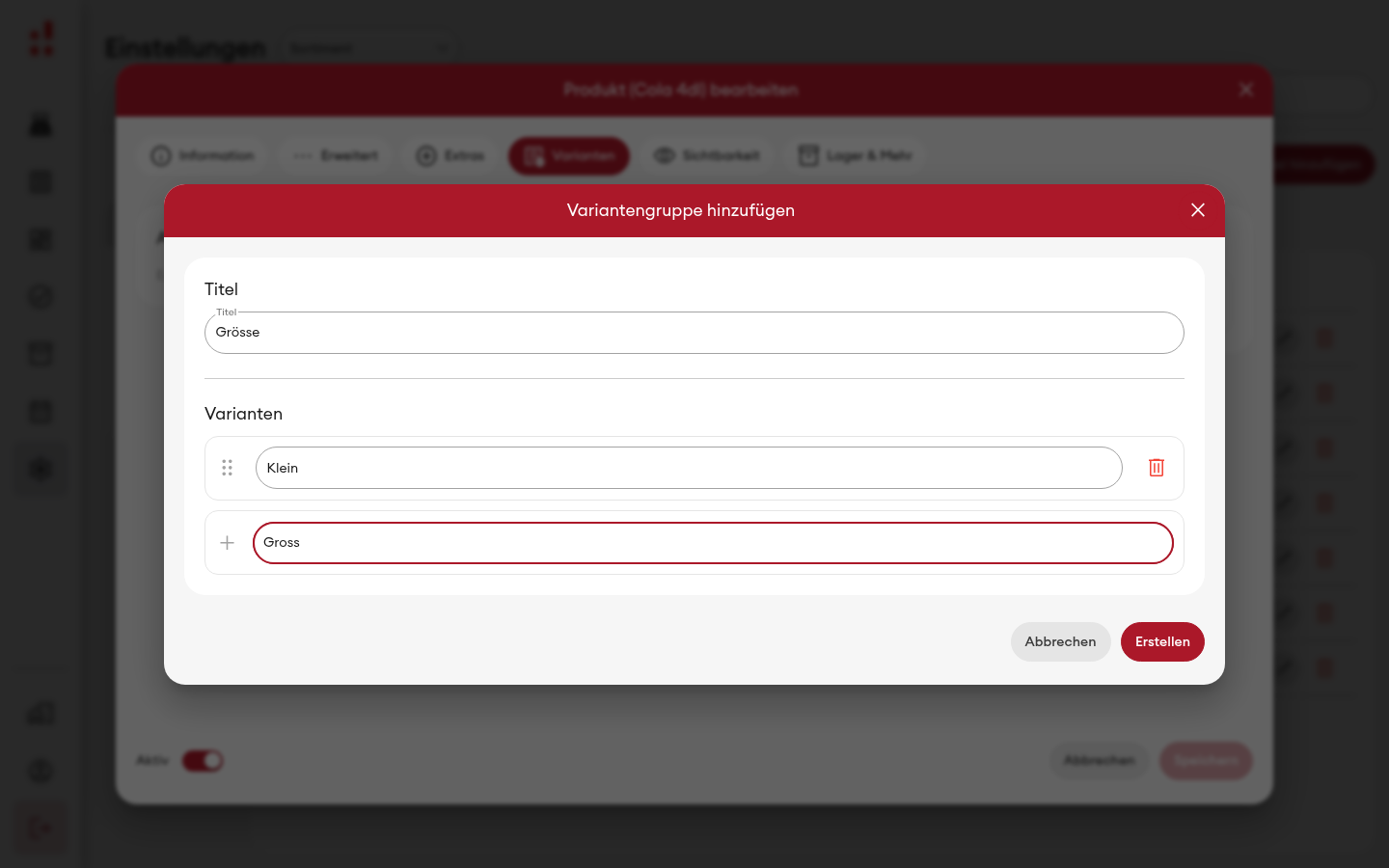Toggle the Aktiv switch in product dialog

203,761
